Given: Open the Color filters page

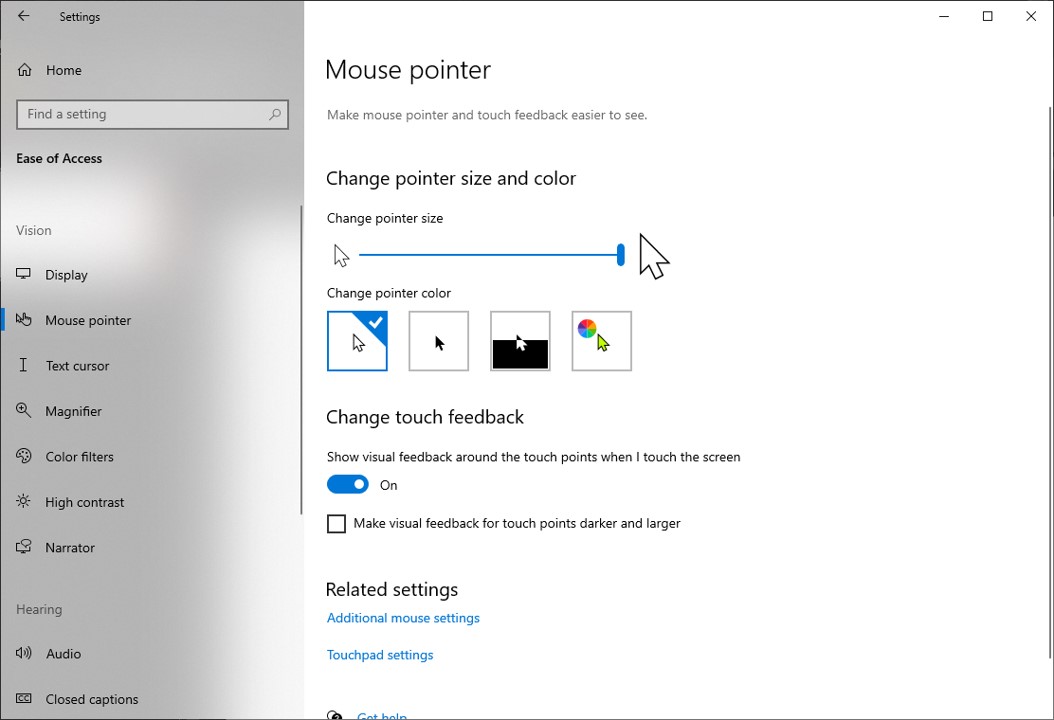Looking at the screenshot, I should click(79, 457).
